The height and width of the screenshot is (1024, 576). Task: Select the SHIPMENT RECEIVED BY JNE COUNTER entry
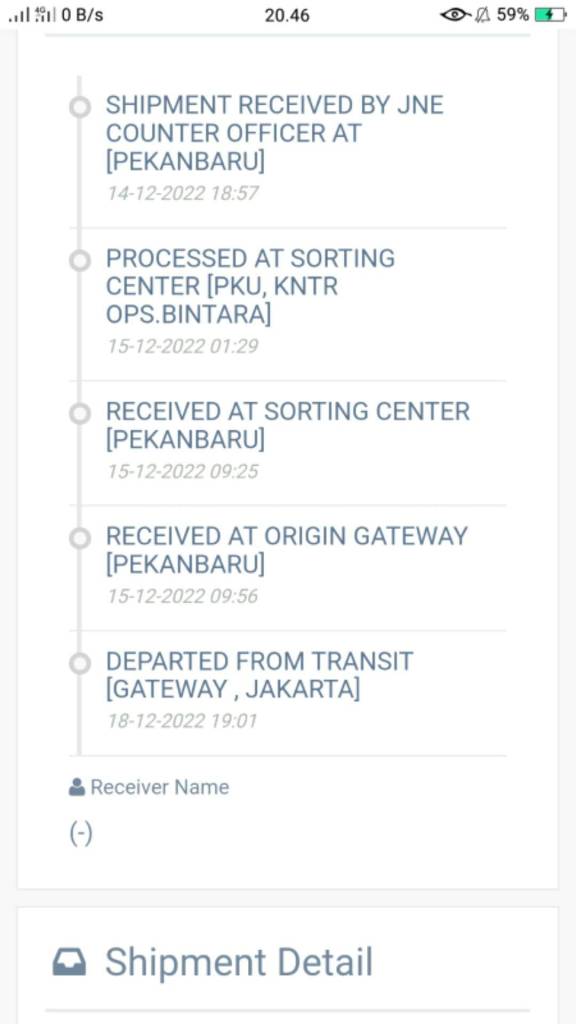point(275,133)
